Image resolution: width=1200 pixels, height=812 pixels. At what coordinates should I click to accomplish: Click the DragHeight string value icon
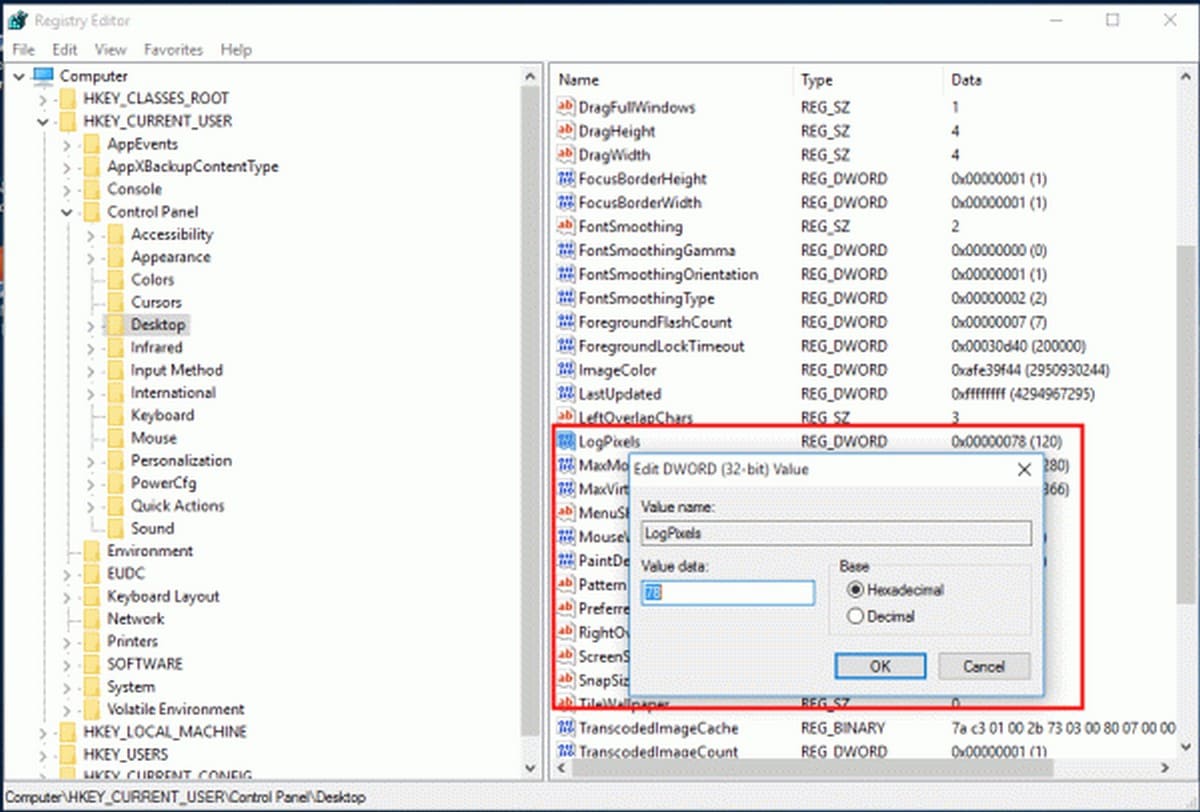tap(566, 131)
